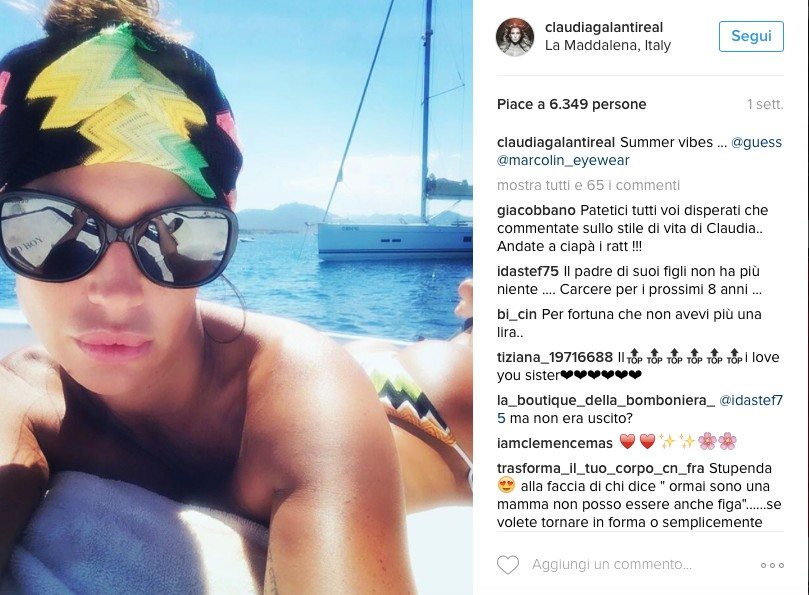Open the claudiagalantireal profile picture
809x595 pixels.
coord(515,37)
